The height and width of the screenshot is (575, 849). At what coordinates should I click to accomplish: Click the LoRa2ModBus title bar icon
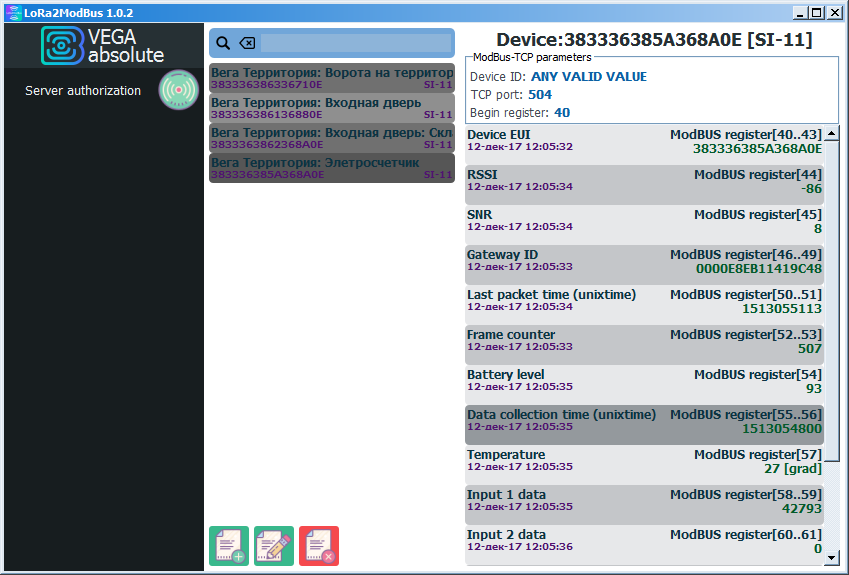(12, 13)
